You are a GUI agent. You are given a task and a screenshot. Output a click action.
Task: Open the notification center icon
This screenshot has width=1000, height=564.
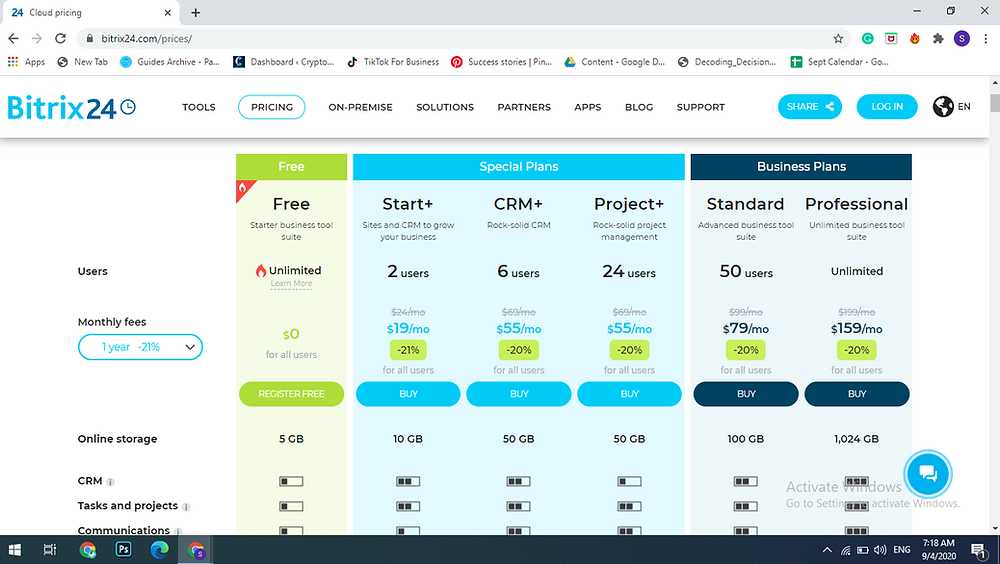[978, 549]
